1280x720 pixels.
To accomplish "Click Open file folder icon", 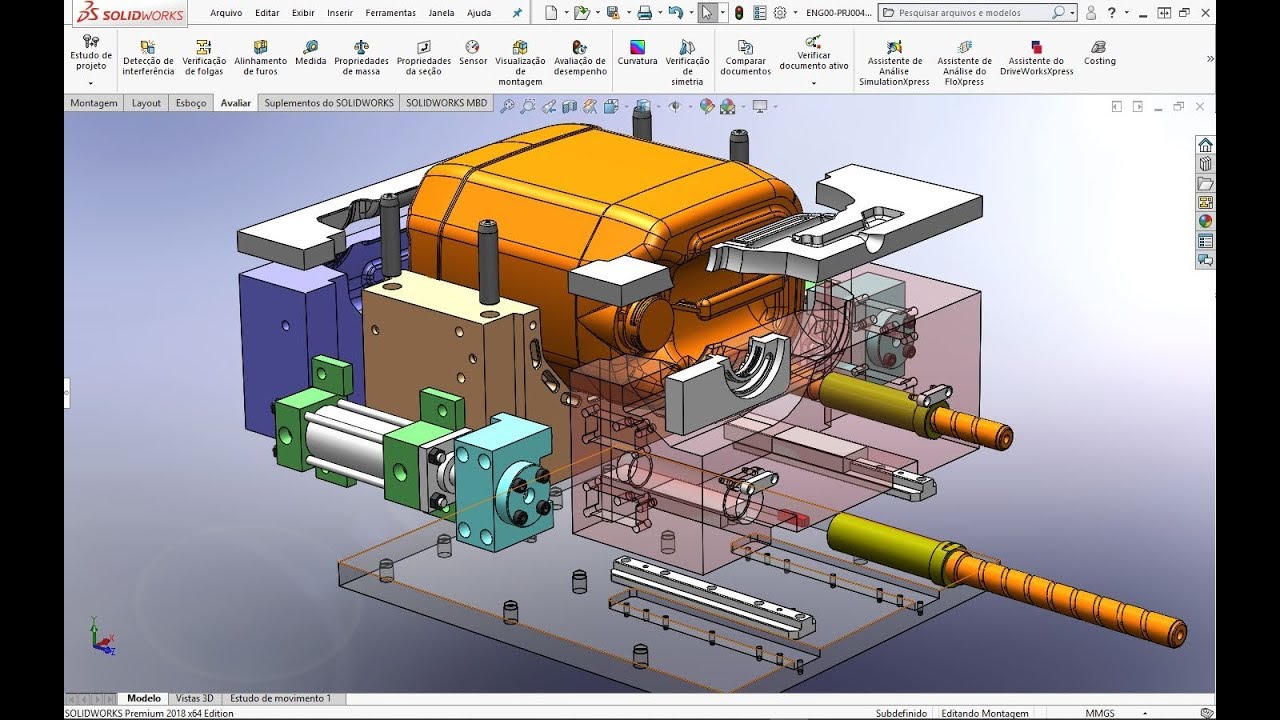I will 581,13.
